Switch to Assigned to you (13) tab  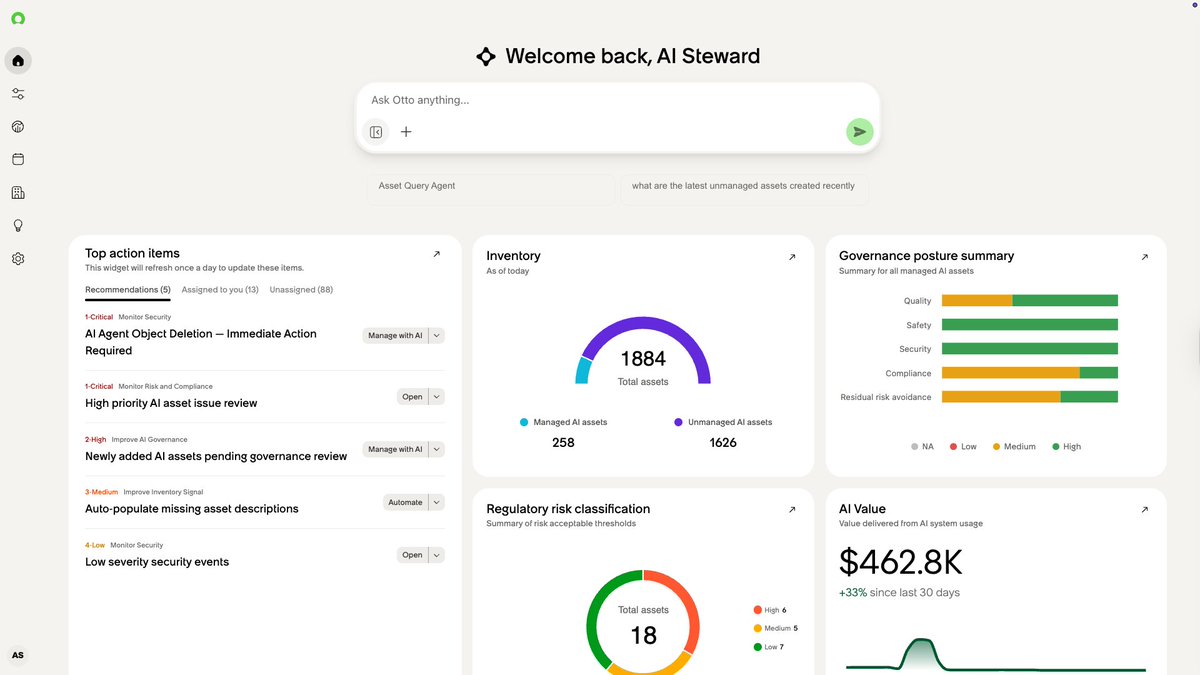(220, 290)
